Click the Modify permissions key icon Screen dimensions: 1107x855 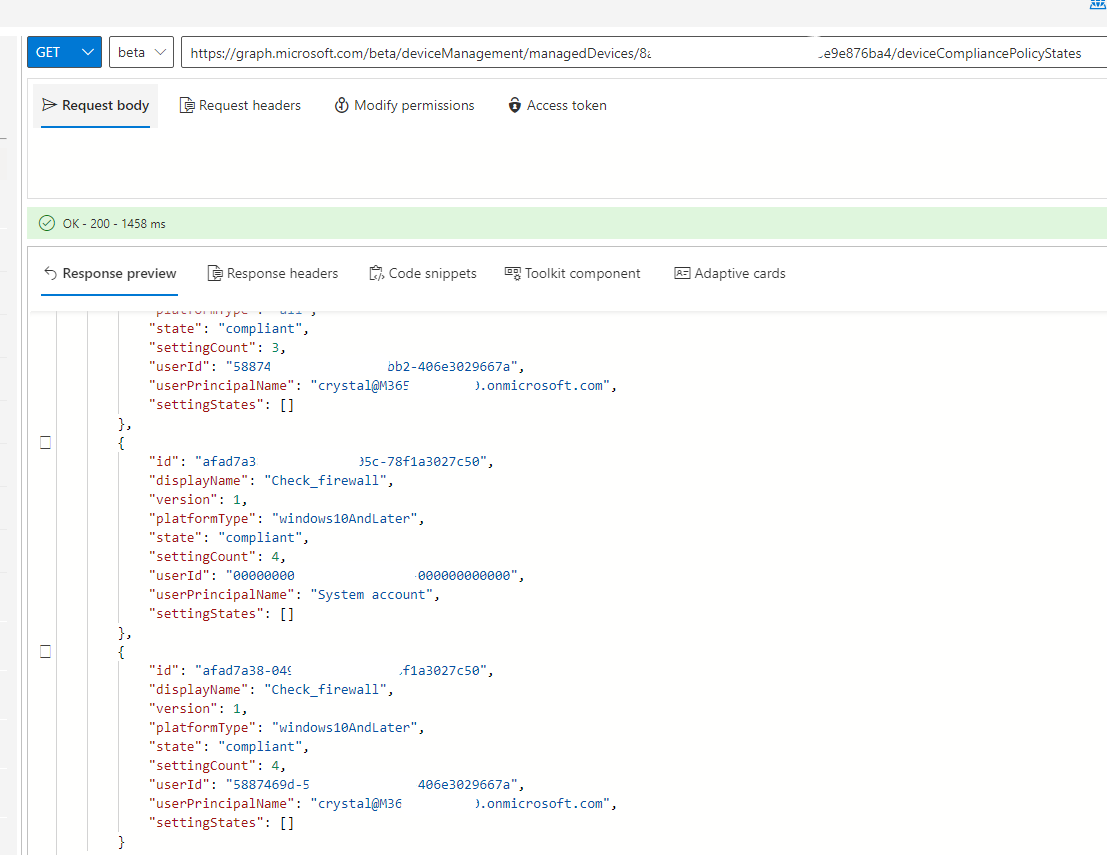[x=342, y=105]
